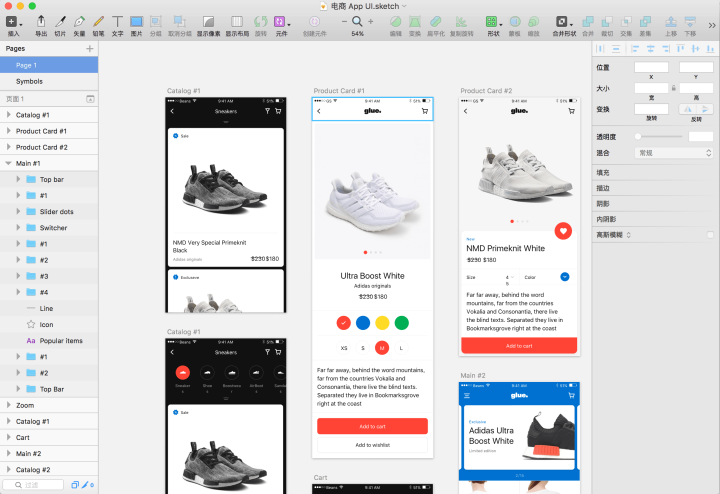Click the distribute horizontally icon

point(601,48)
